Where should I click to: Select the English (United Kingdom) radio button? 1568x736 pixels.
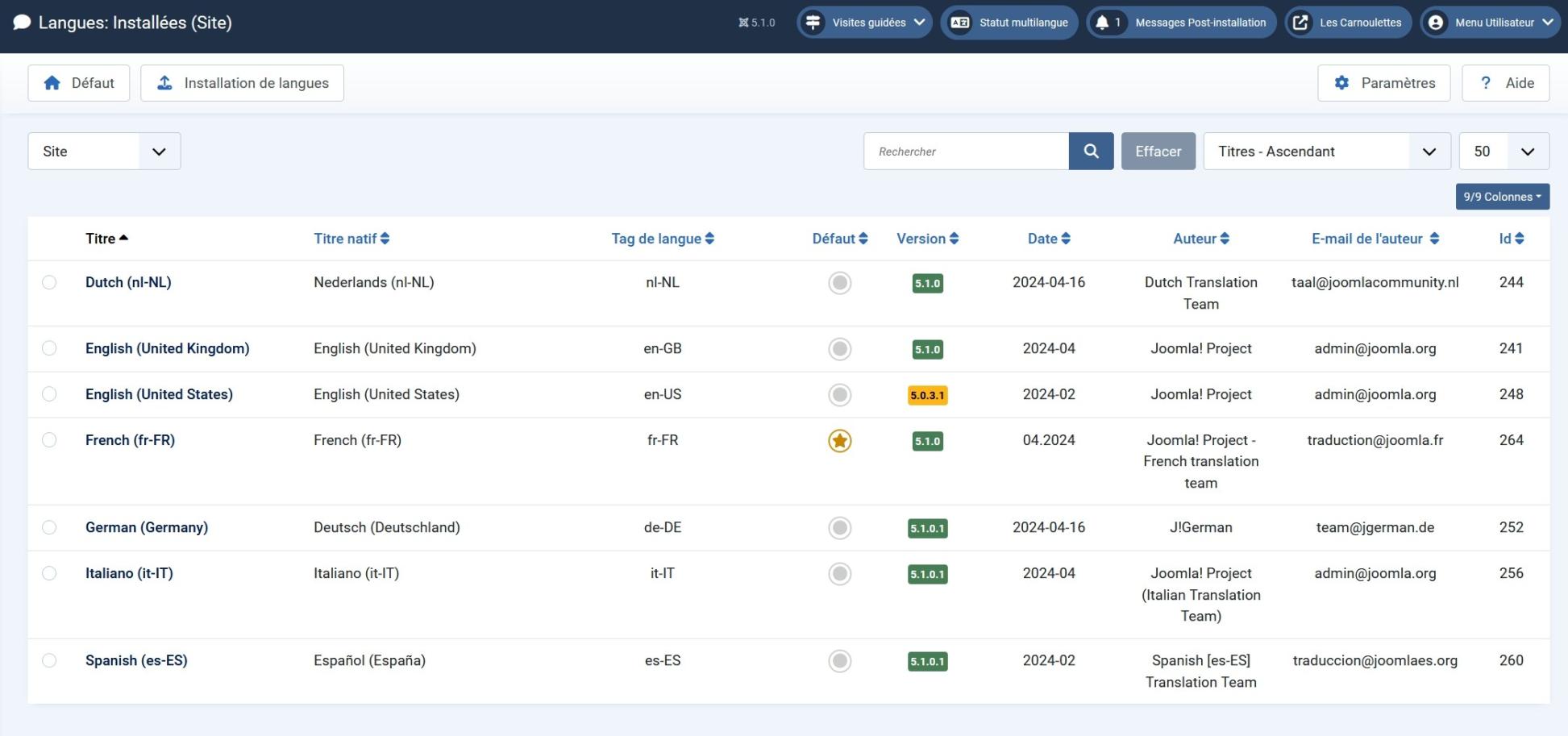coord(49,348)
